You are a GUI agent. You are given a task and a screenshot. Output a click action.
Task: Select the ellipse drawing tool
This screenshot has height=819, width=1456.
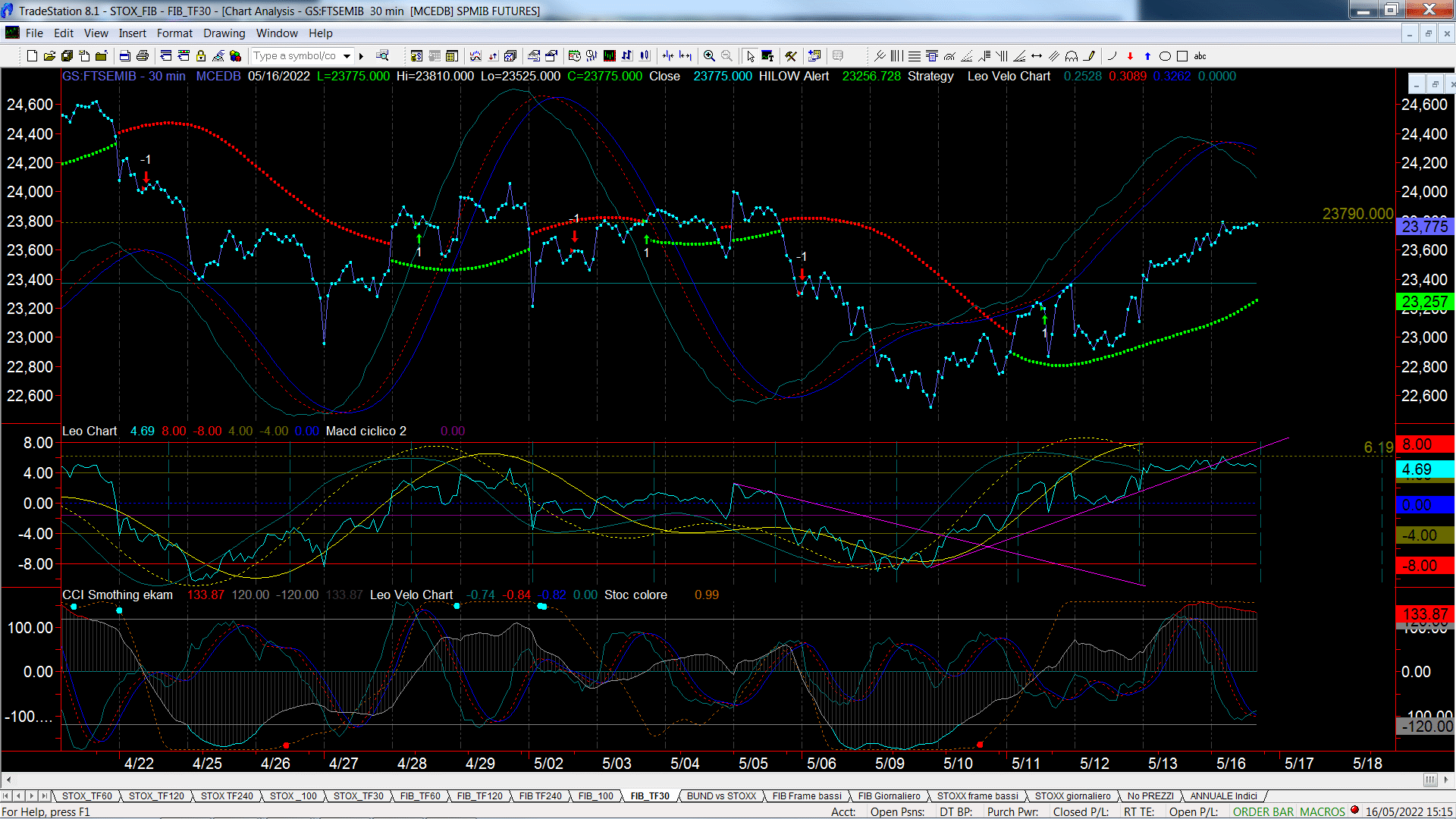pos(1165,56)
